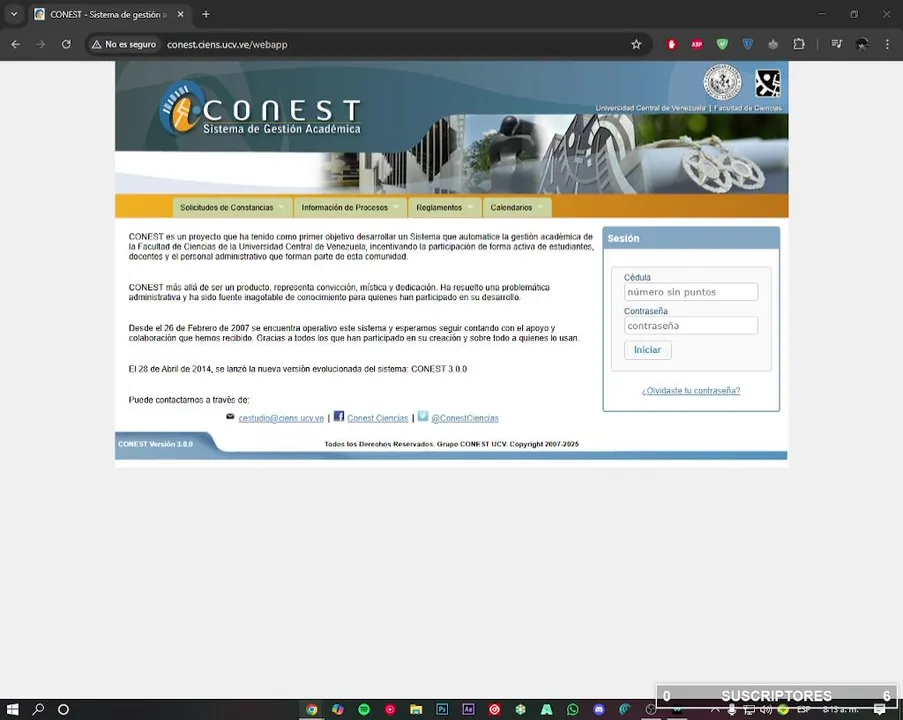Click the CONEST logo in the header
The image size is (903, 720).
(x=260, y=109)
